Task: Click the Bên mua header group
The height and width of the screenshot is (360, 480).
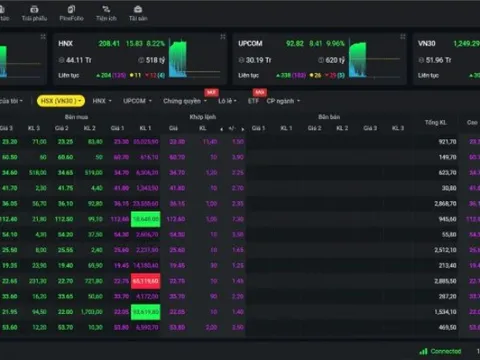Action: (76, 117)
